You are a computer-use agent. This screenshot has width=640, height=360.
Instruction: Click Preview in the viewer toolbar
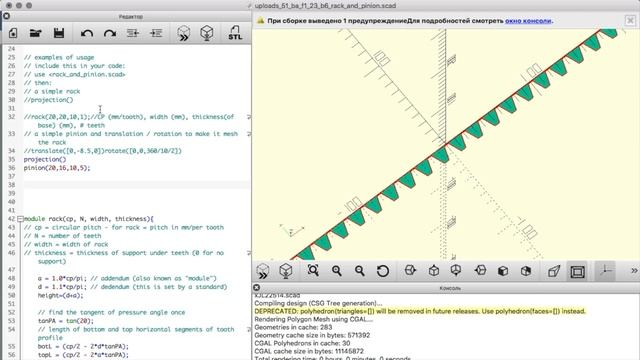coord(263,271)
